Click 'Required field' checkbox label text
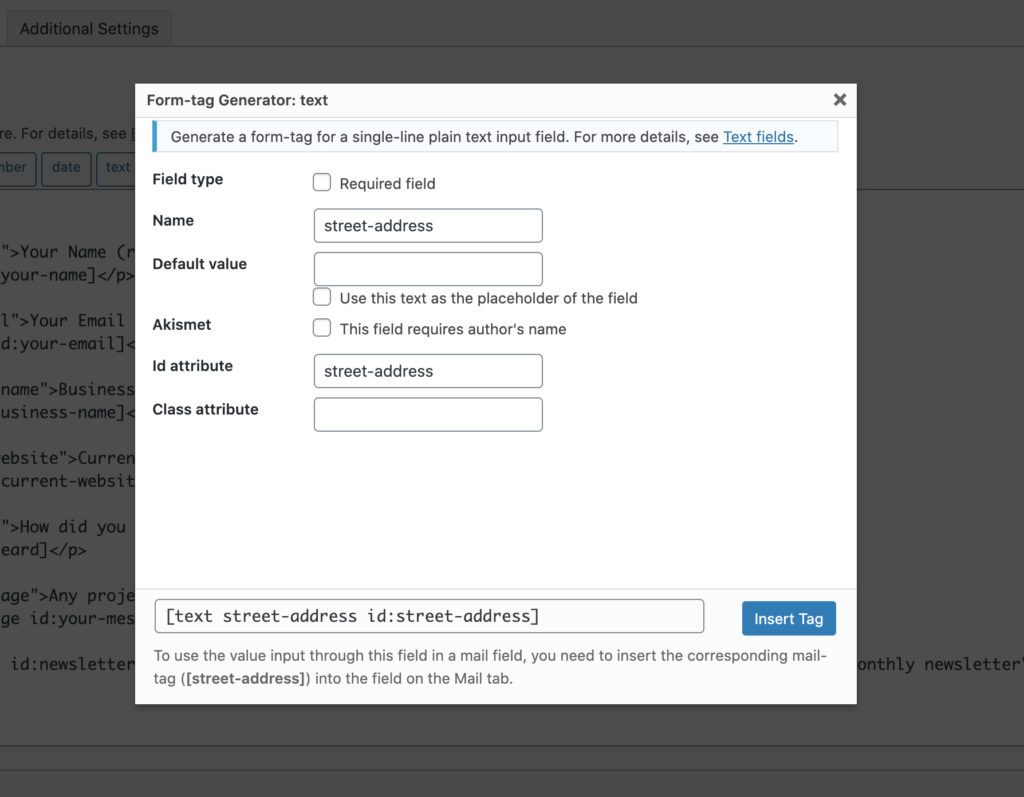Image resolution: width=1024 pixels, height=797 pixels. [387, 184]
